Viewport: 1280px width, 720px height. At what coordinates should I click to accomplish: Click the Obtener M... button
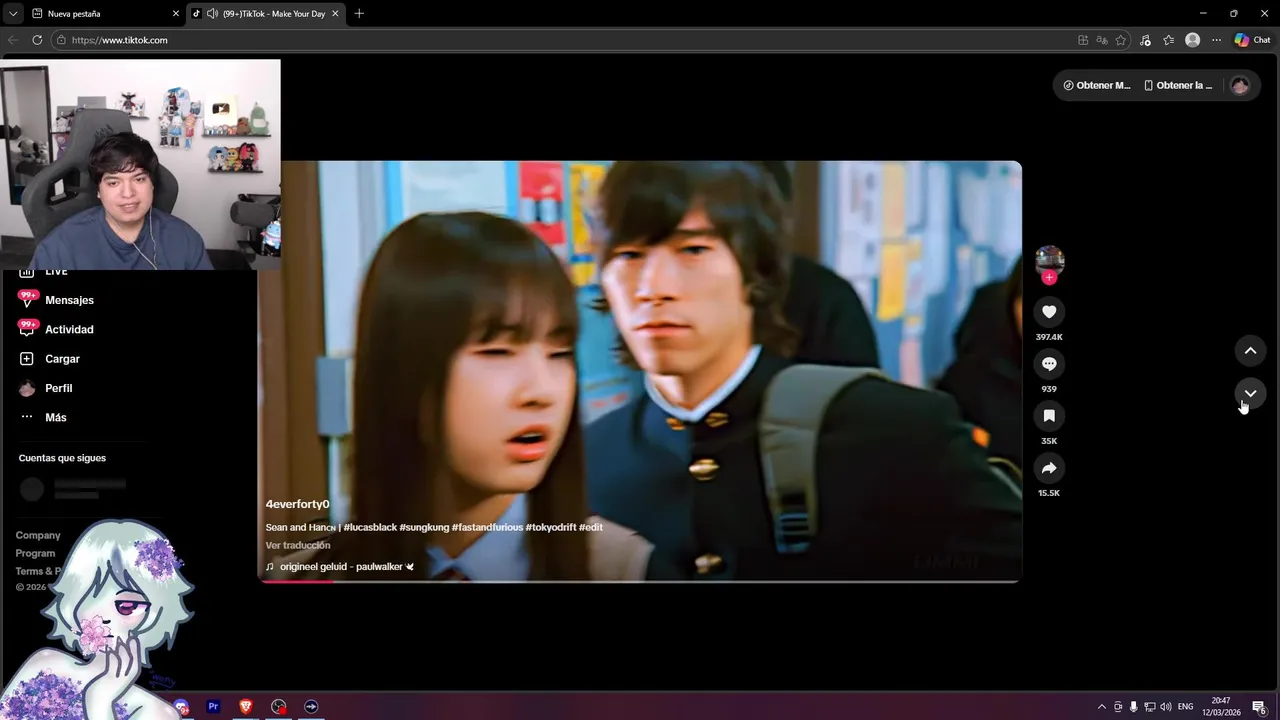point(1096,85)
